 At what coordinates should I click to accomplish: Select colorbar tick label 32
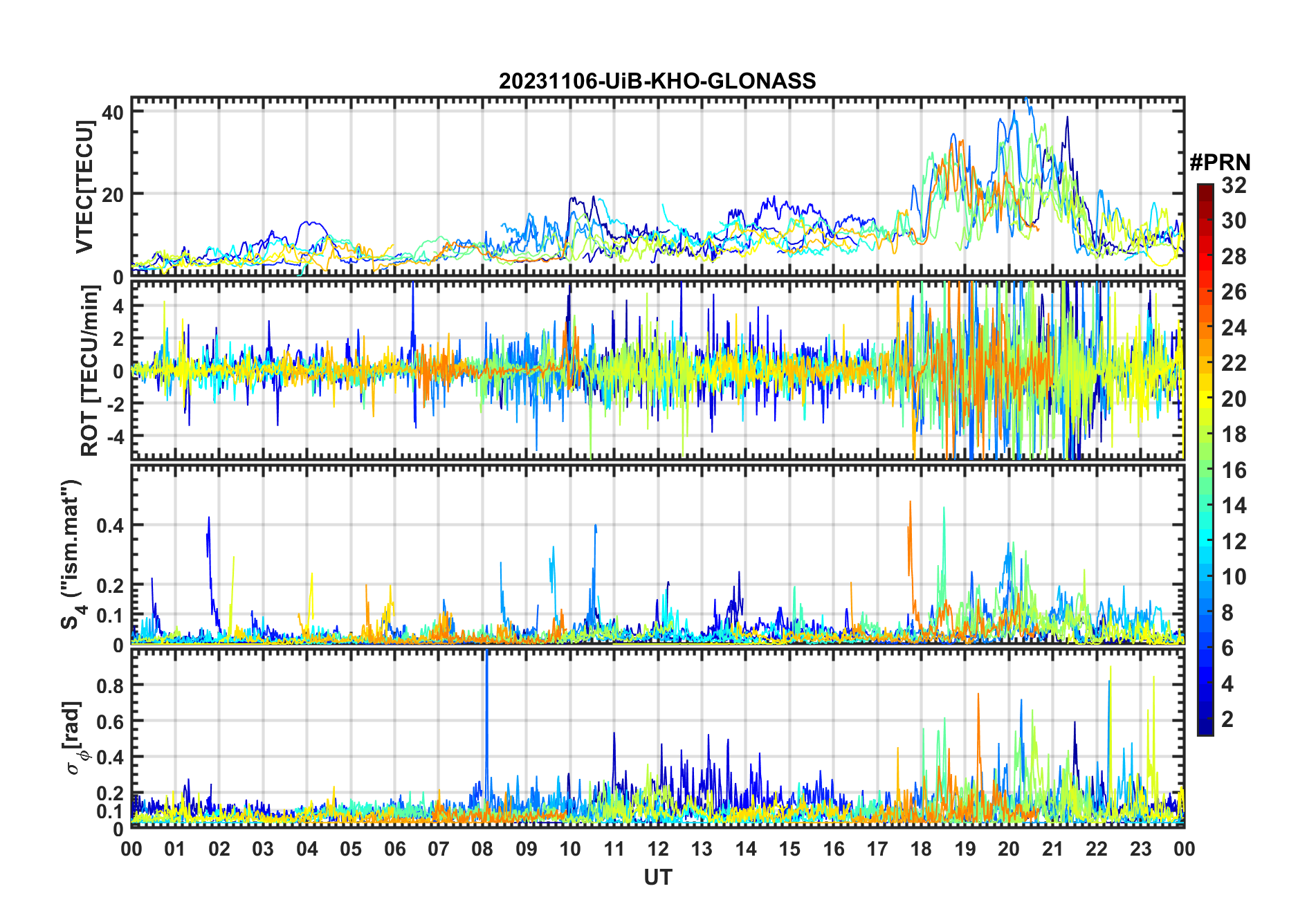click(1234, 185)
